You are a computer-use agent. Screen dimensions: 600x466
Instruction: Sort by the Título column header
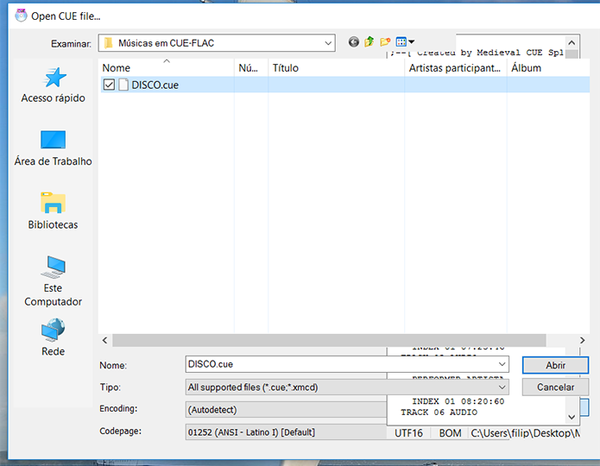pyautogui.click(x=336, y=68)
